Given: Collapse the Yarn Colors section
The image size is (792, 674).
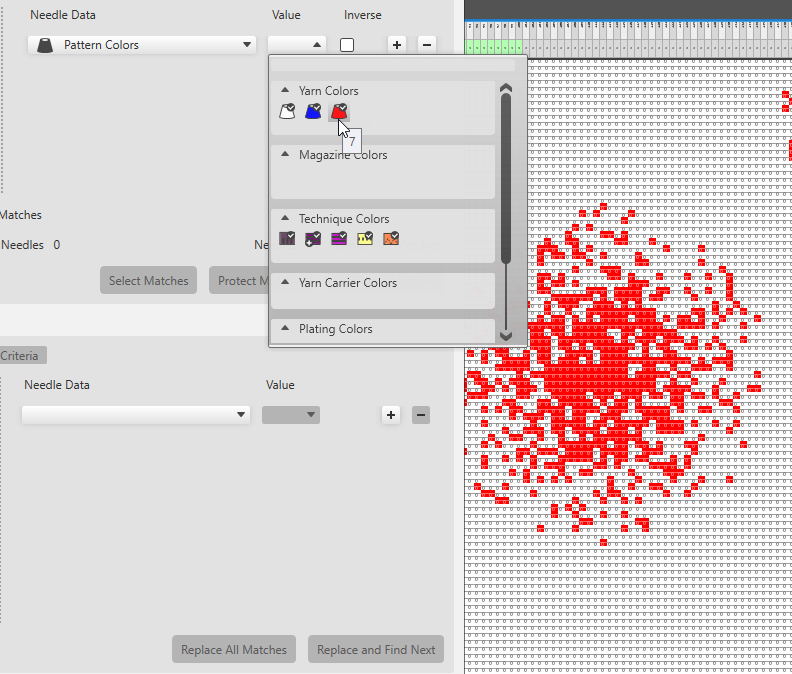Looking at the screenshot, I should point(285,91).
